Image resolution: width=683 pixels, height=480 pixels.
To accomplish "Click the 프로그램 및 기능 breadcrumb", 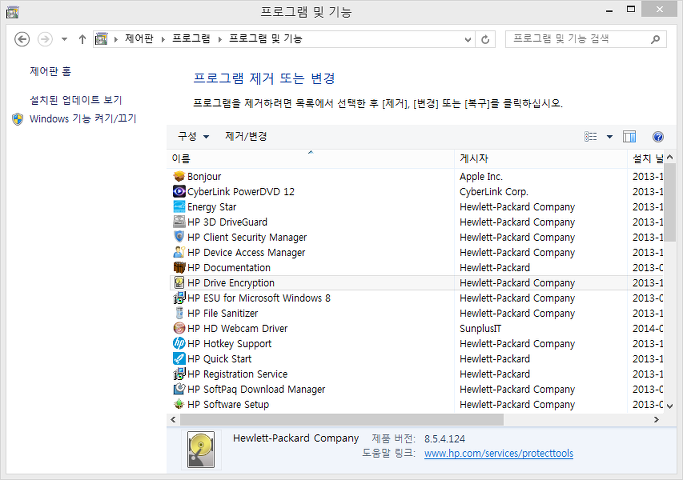I will 265,39.
